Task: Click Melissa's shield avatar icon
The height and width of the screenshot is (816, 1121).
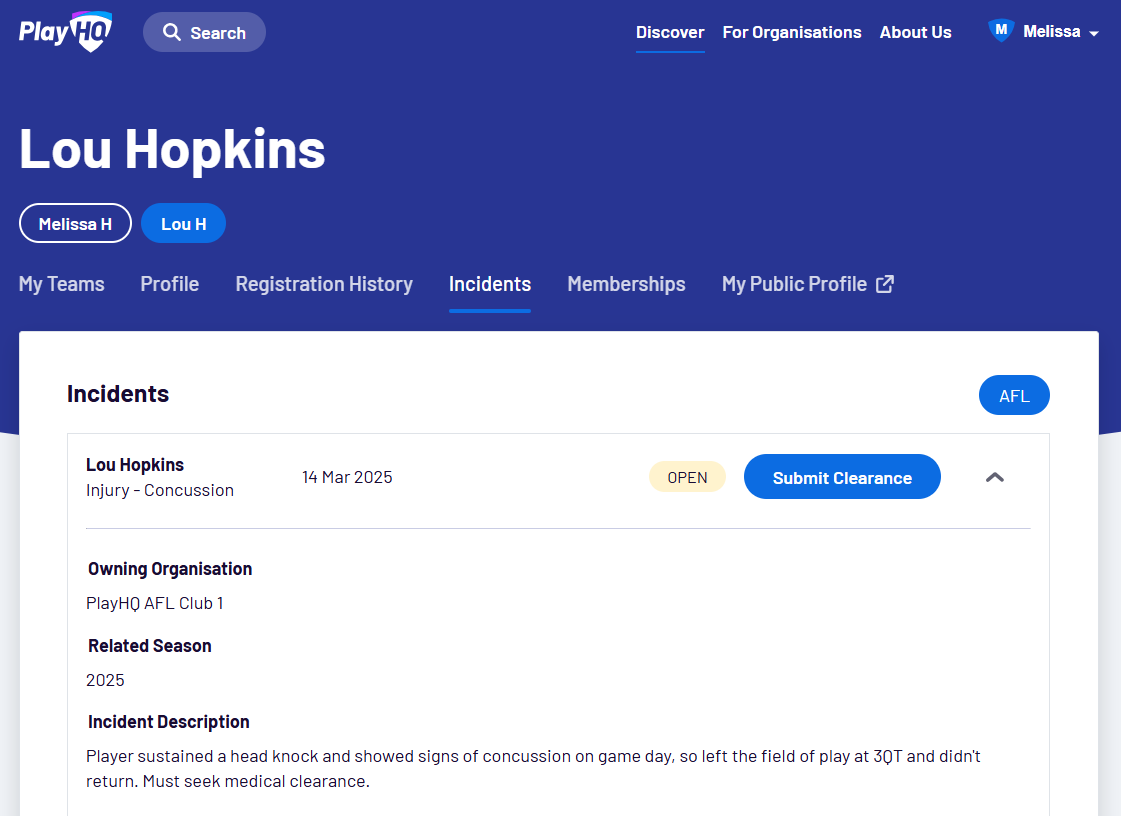Action: [x=1001, y=31]
